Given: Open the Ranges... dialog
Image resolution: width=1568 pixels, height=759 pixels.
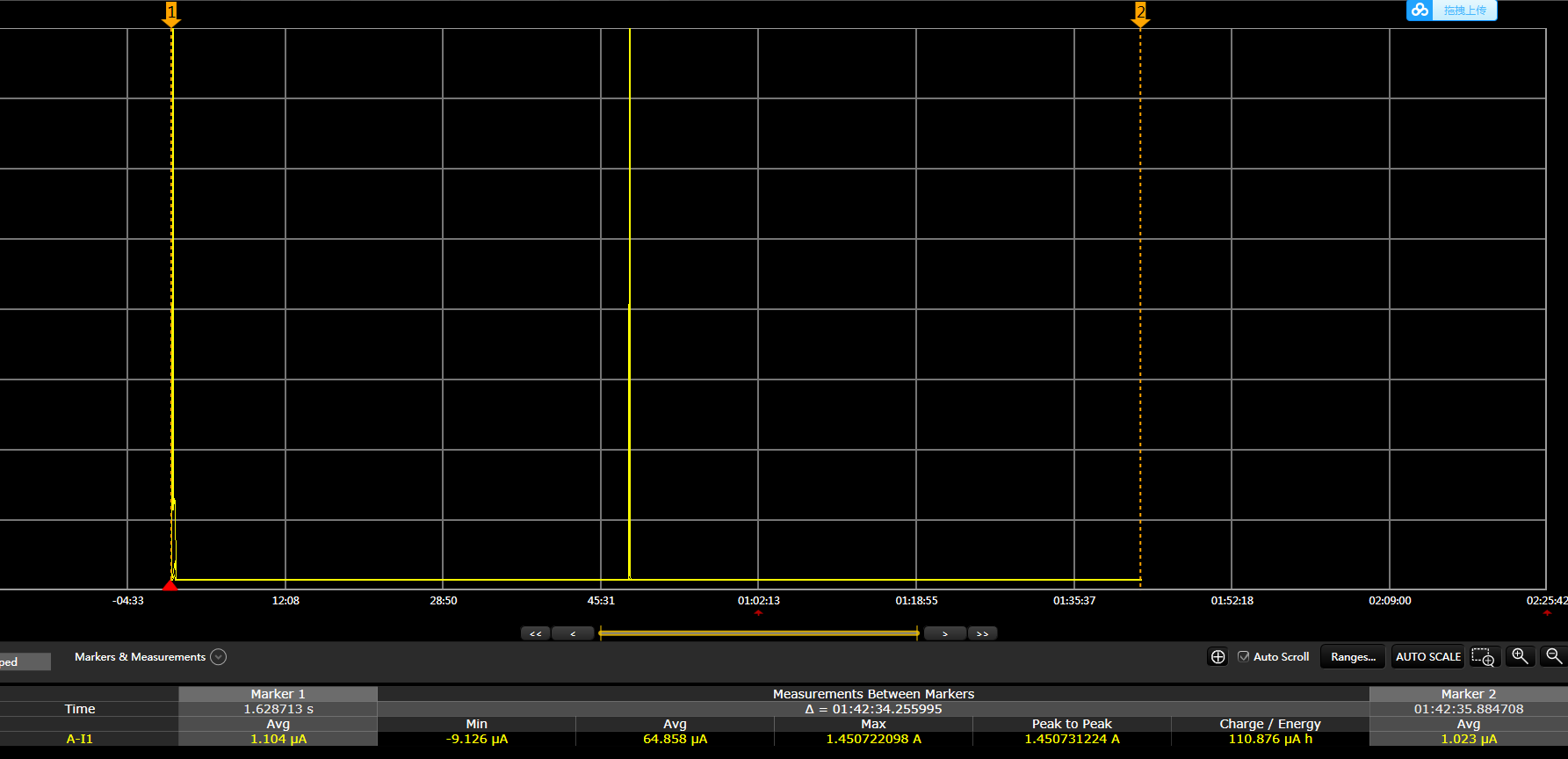Looking at the screenshot, I should 1353,657.
